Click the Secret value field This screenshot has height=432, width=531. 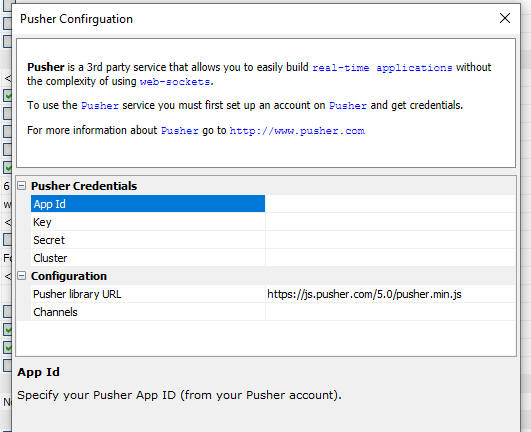(391, 240)
